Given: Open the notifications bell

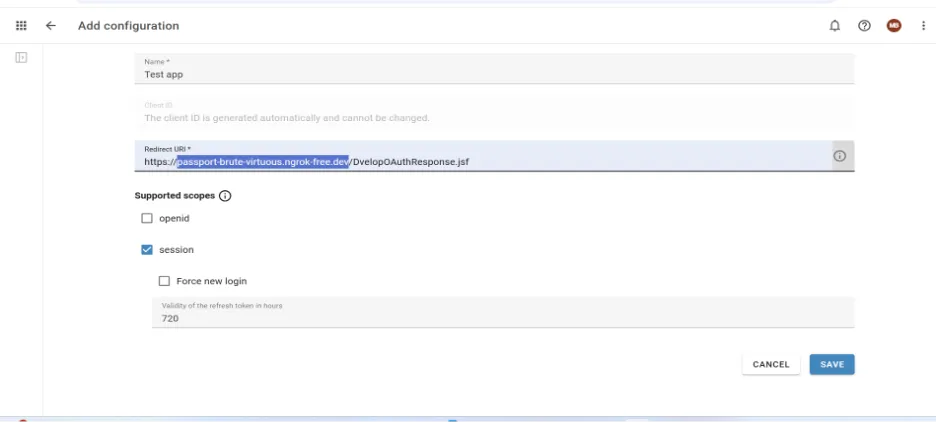Looking at the screenshot, I should pyautogui.click(x=835, y=26).
